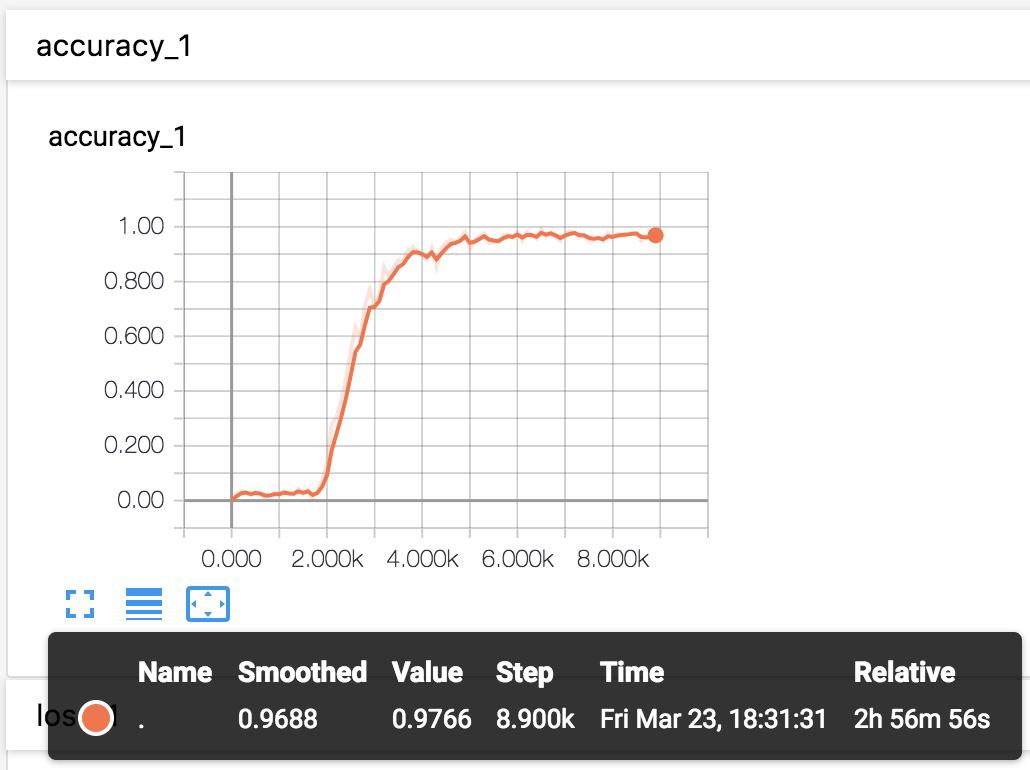Click the 0.400 y-axis label
Image resolution: width=1030 pixels, height=770 pixels.
point(134,390)
